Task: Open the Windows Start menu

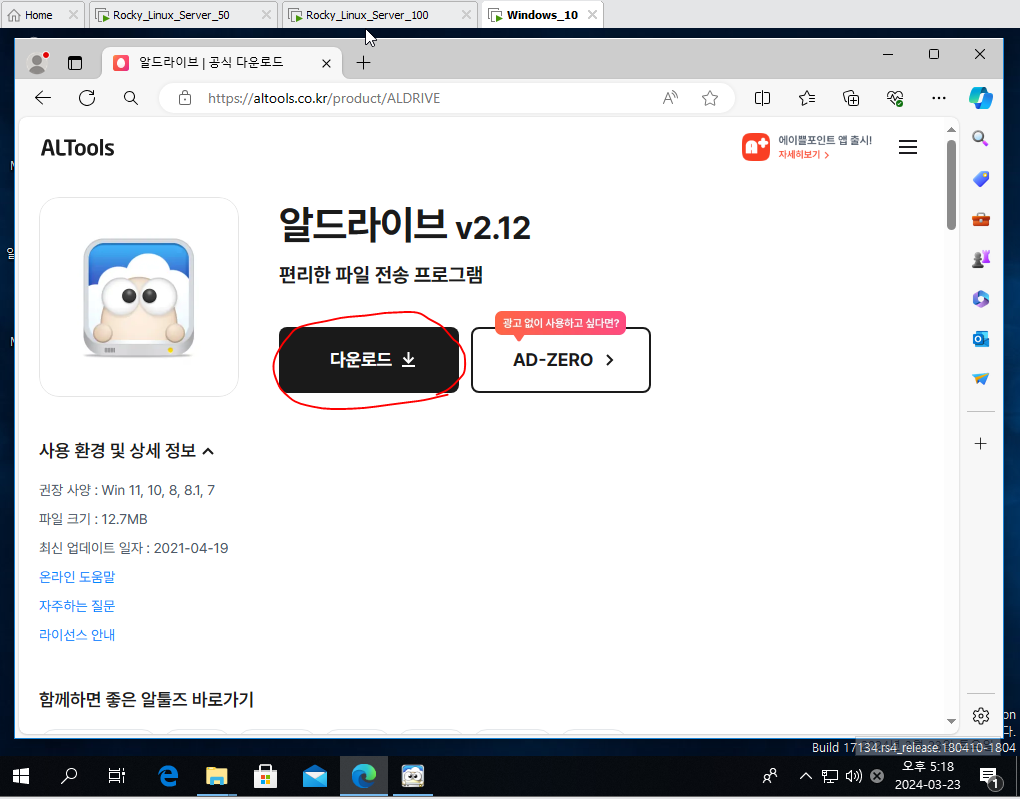Action: 21,776
